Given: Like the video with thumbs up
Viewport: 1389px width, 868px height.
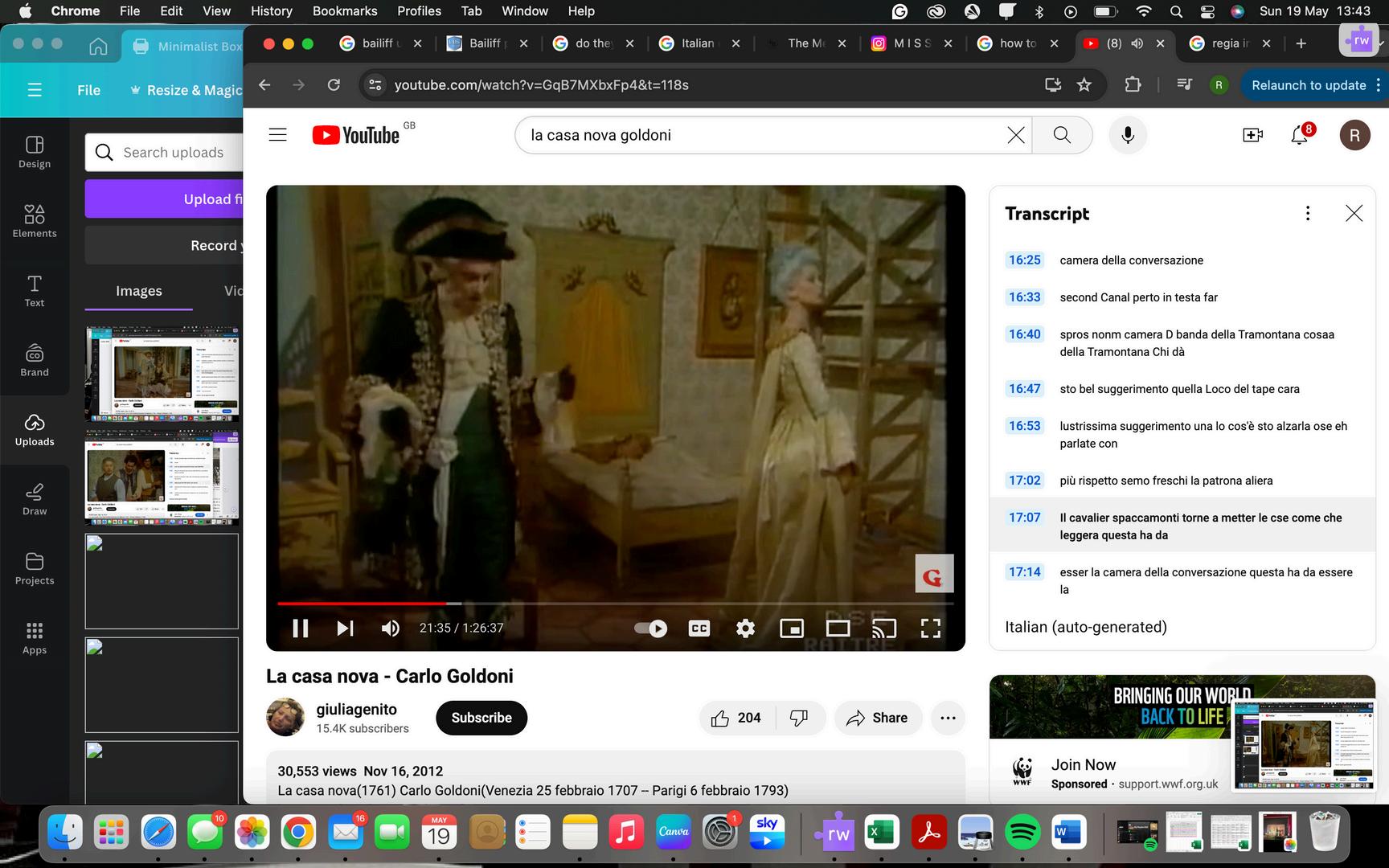Looking at the screenshot, I should click(736, 718).
